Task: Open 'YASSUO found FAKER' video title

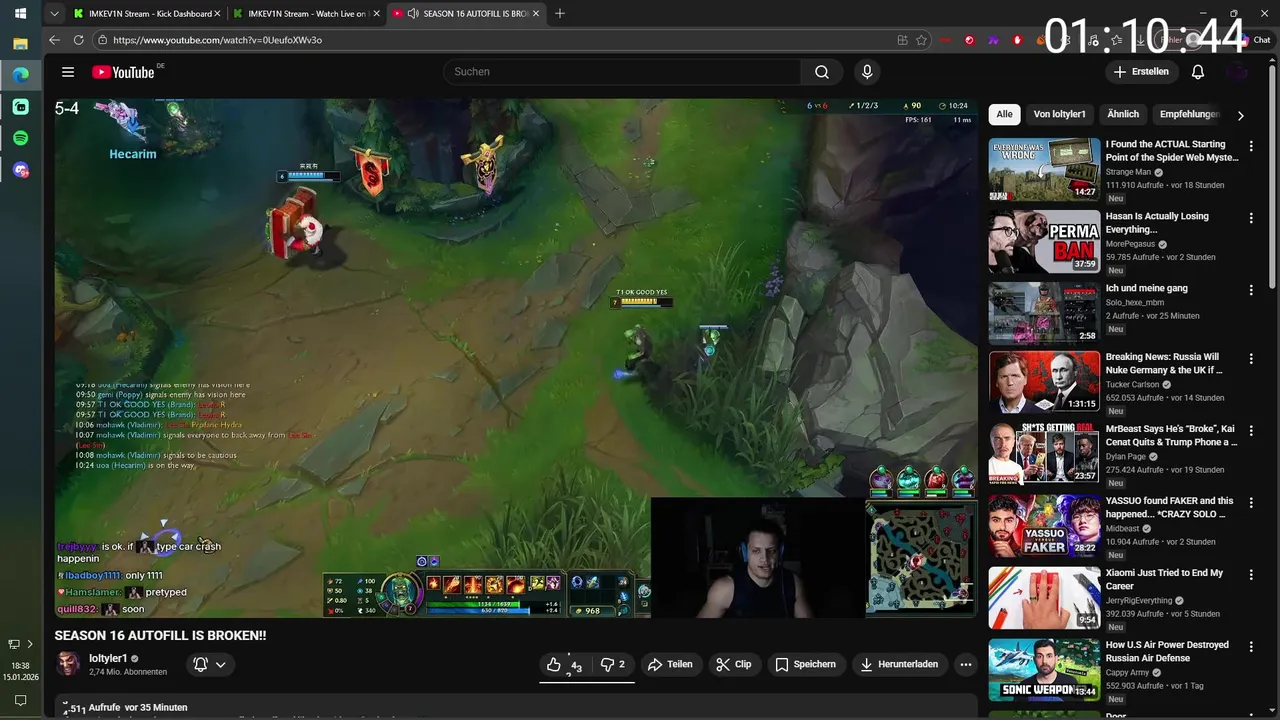Action: click(x=1169, y=507)
